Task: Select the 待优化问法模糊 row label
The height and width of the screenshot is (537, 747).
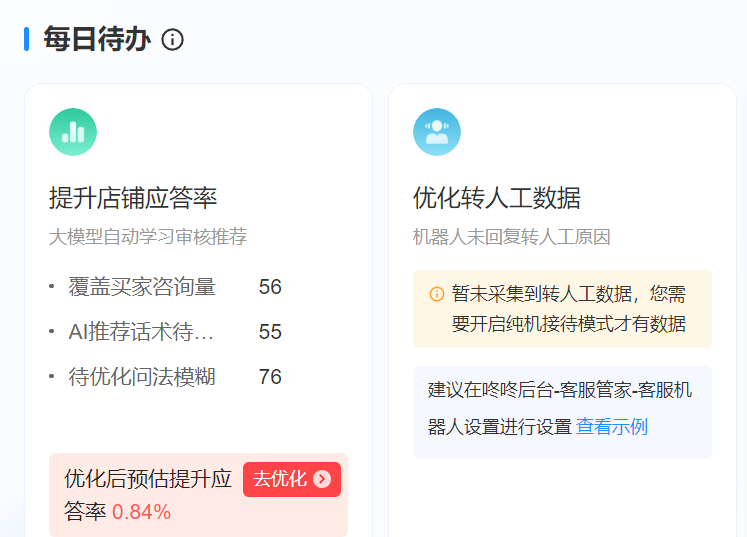Action: 142,377
